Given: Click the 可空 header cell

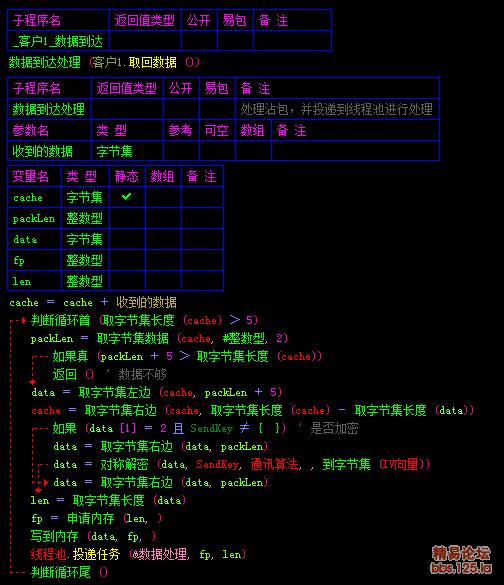Looking at the screenshot, I should [216, 131].
